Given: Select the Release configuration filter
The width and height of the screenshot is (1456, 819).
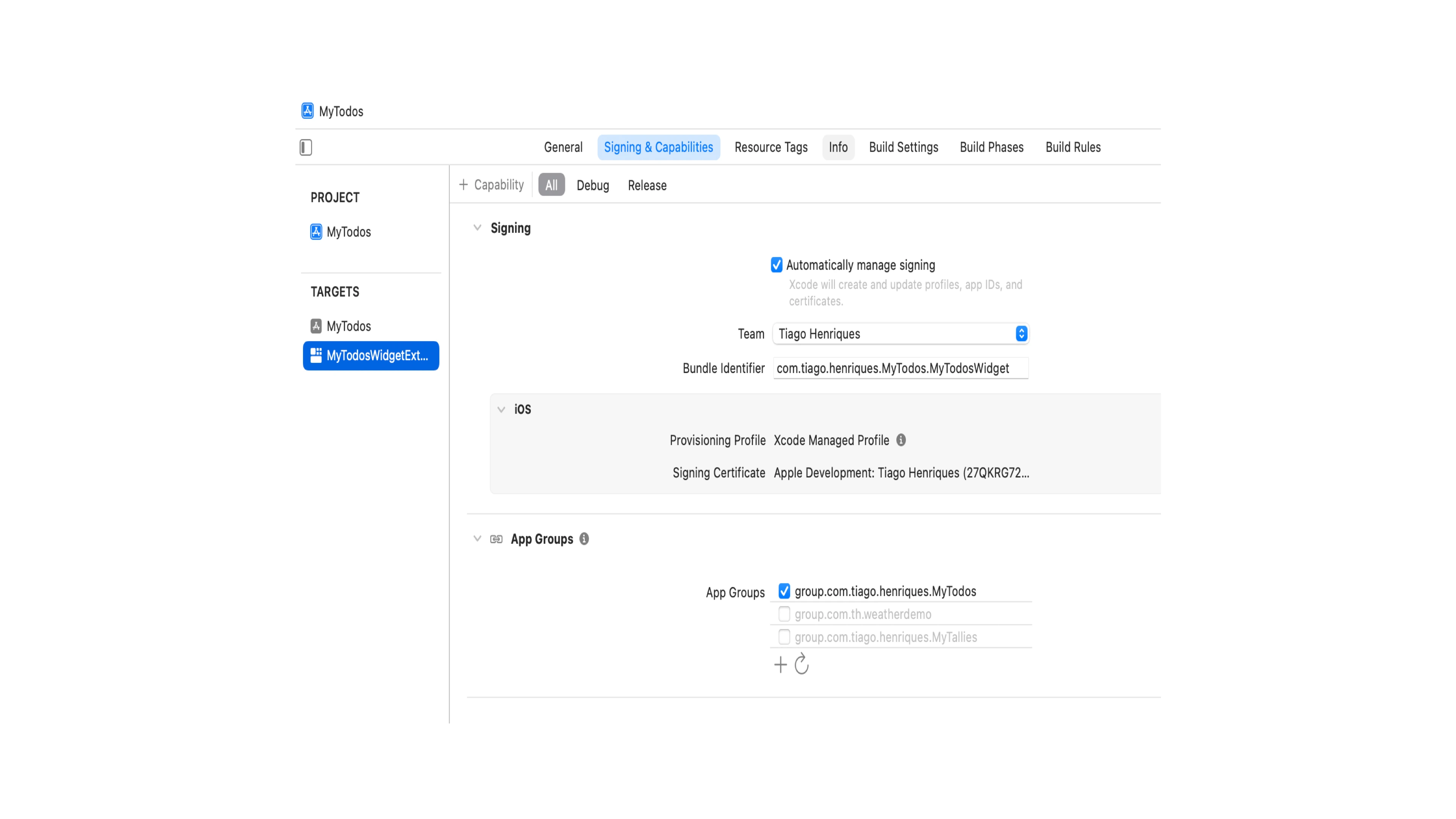Looking at the screenshot, I should [x=647, y=185].
